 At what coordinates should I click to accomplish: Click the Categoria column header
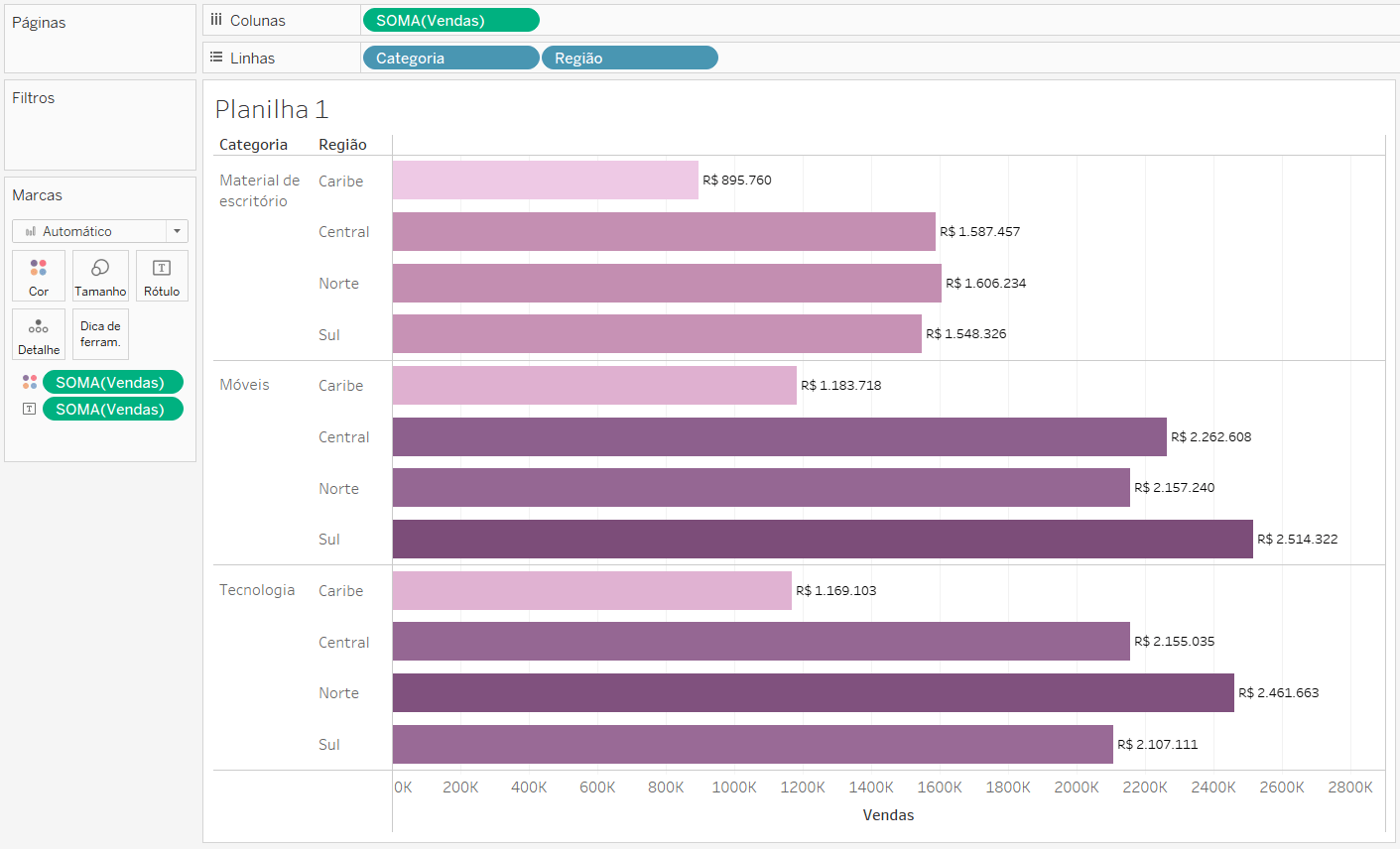click(253, 145)
